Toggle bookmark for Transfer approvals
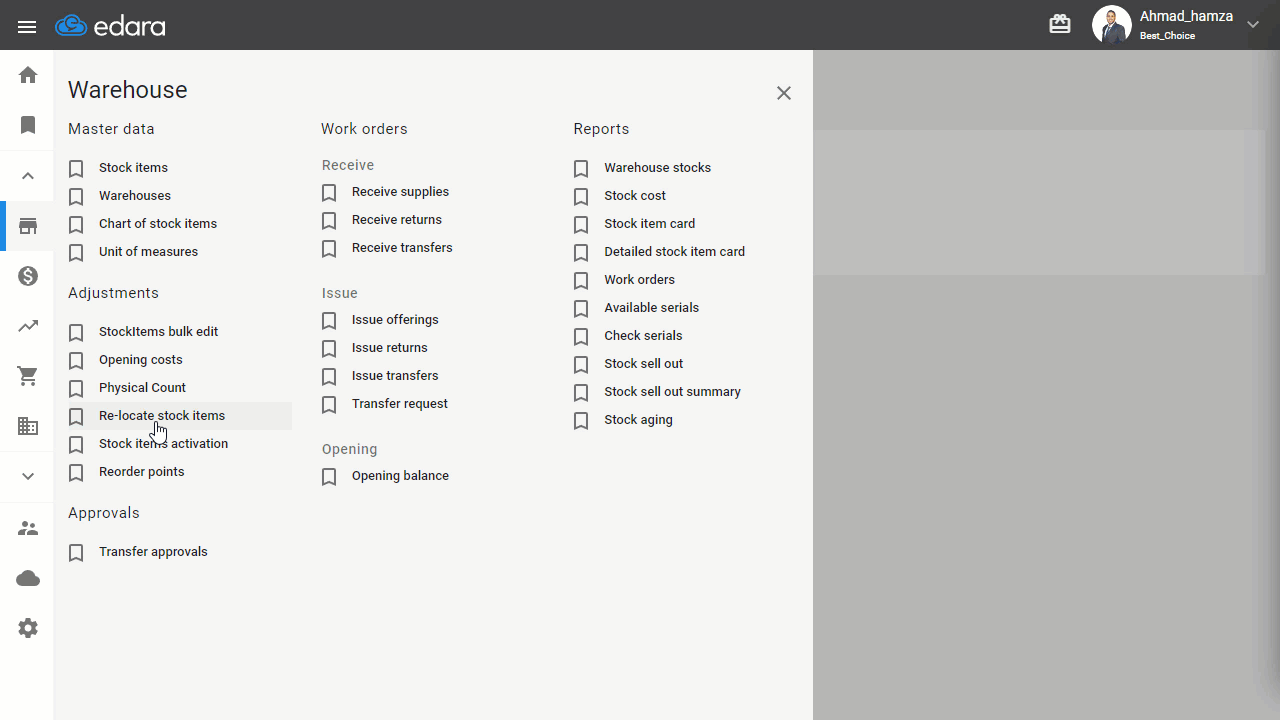Screen dimensions: 1280x720 (x=76, y=553)
